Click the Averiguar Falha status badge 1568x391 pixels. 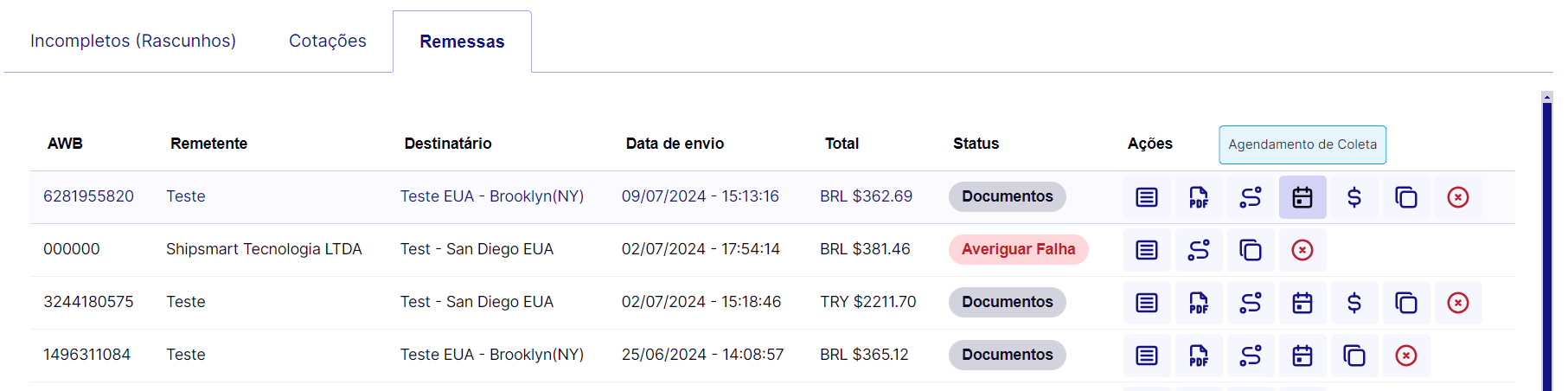point(1018,249)
